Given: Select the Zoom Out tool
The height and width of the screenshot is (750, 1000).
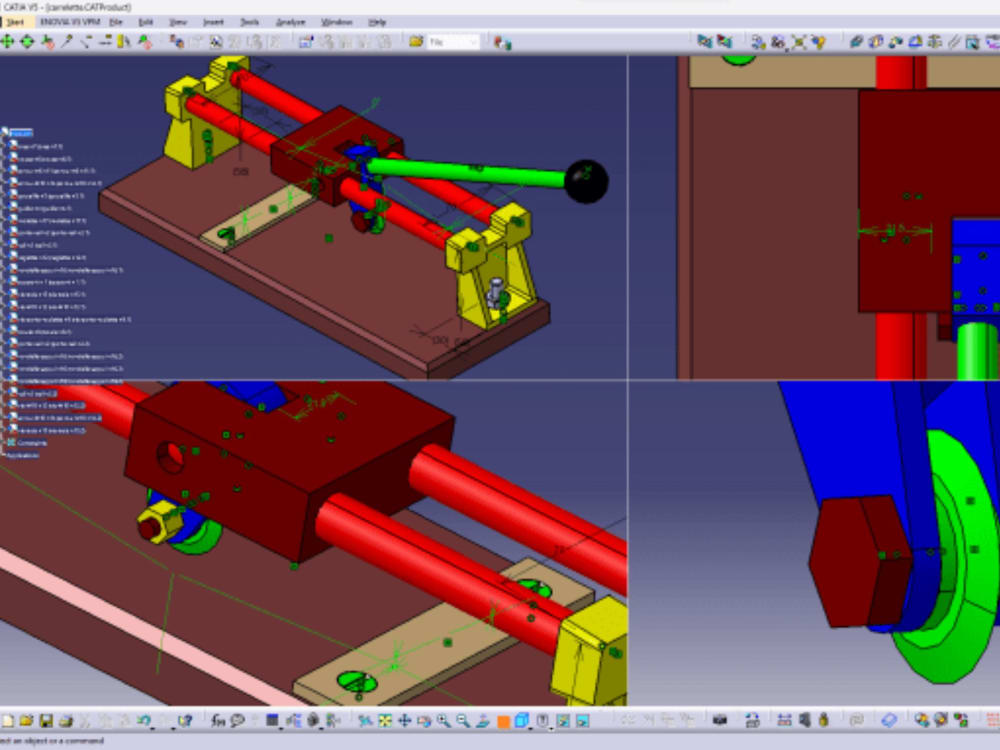Looking at the screenshot, I should (461, 719).
